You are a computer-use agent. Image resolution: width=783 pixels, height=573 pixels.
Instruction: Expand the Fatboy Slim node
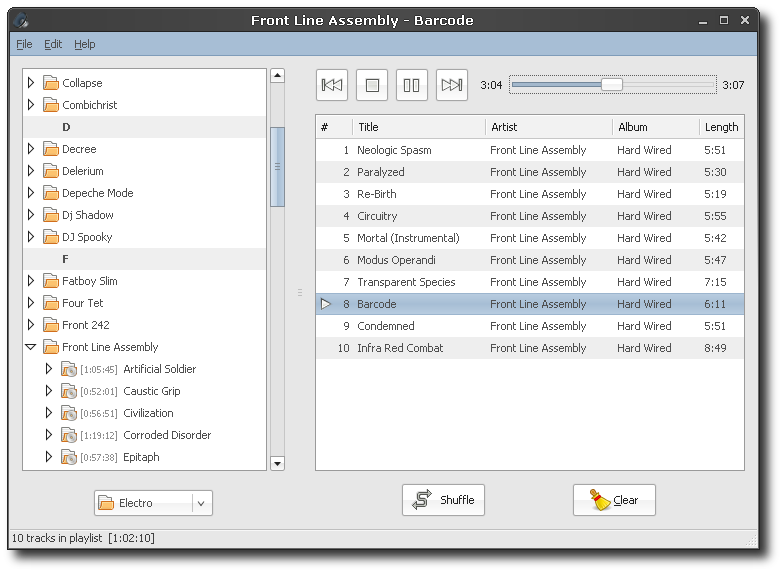31,280
